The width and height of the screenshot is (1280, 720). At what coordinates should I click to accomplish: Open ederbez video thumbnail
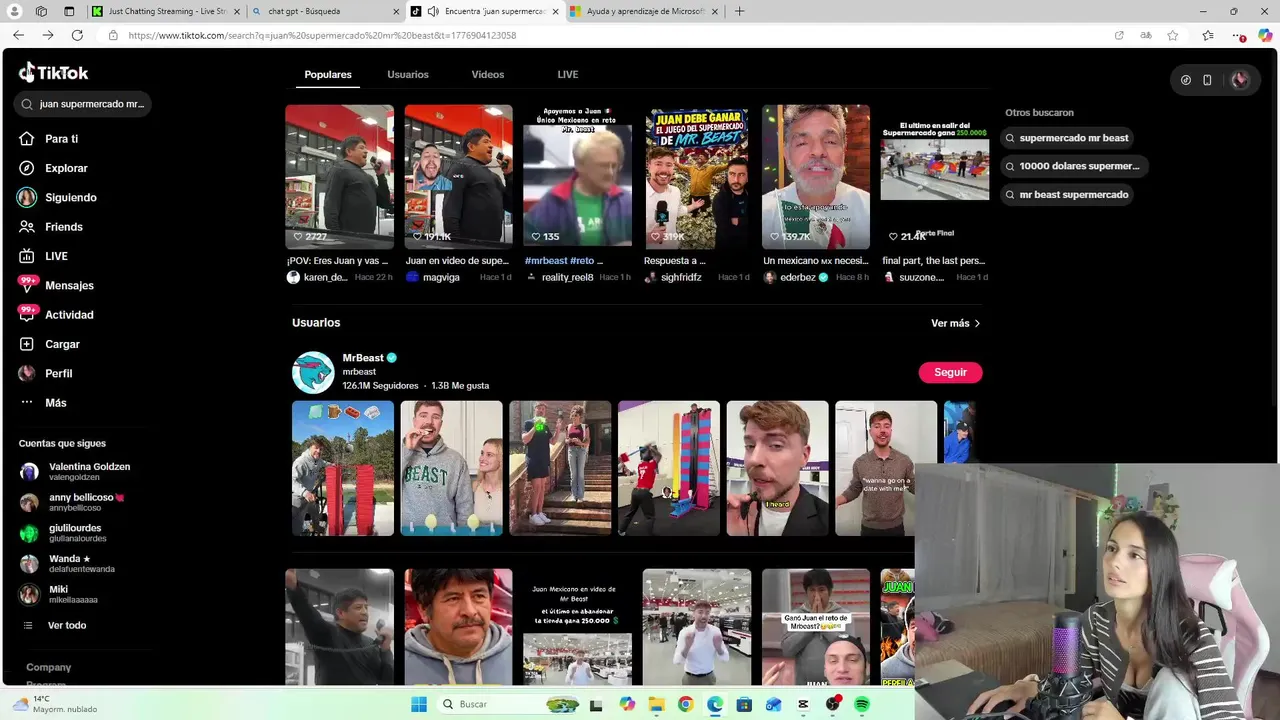pyautogui.click(x=816, y=176)
